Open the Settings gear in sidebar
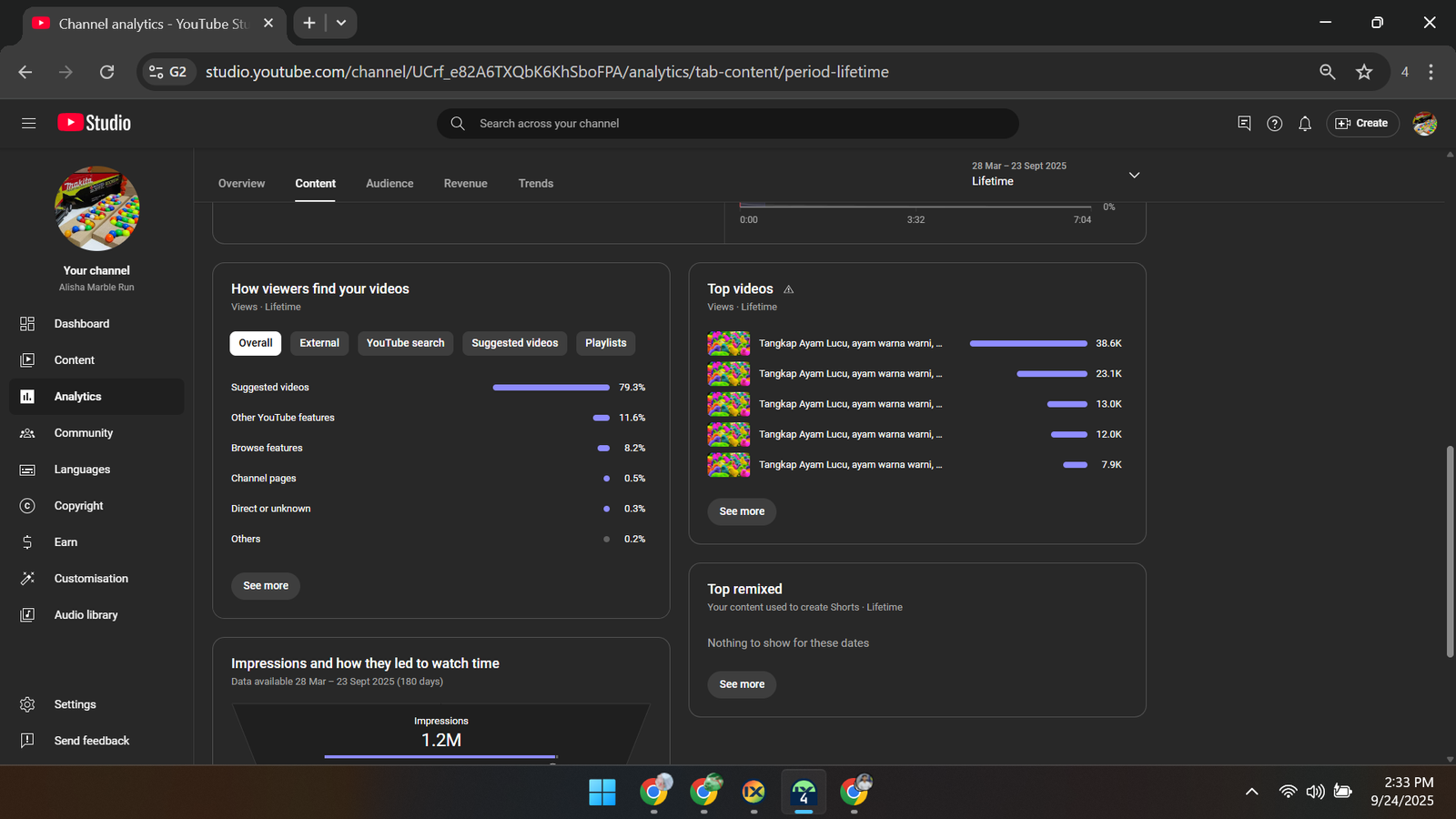This screenshot has width=1456, height=819. tap(27, 704)
